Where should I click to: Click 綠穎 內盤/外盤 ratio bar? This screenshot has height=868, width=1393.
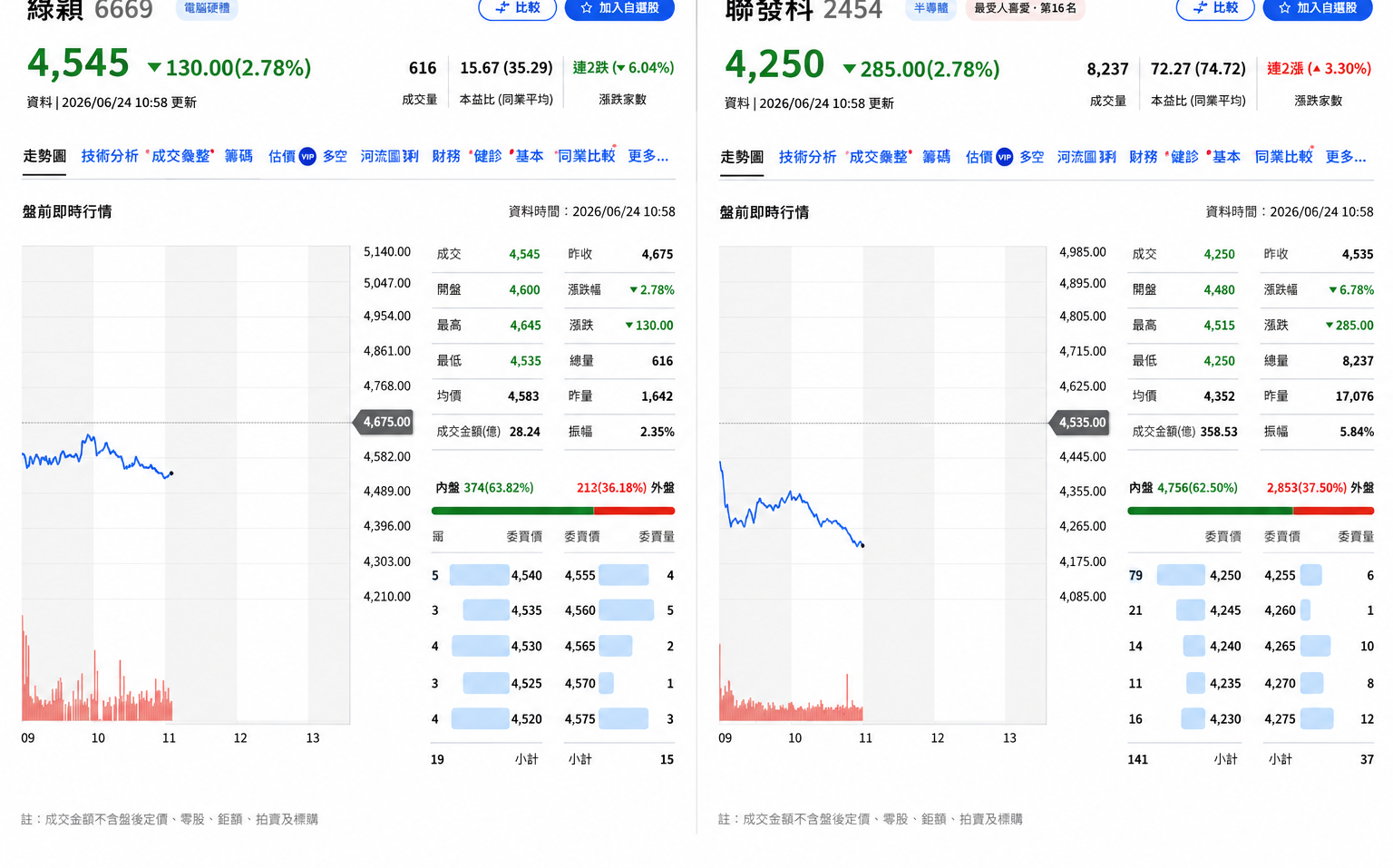(x=553, y=511)
